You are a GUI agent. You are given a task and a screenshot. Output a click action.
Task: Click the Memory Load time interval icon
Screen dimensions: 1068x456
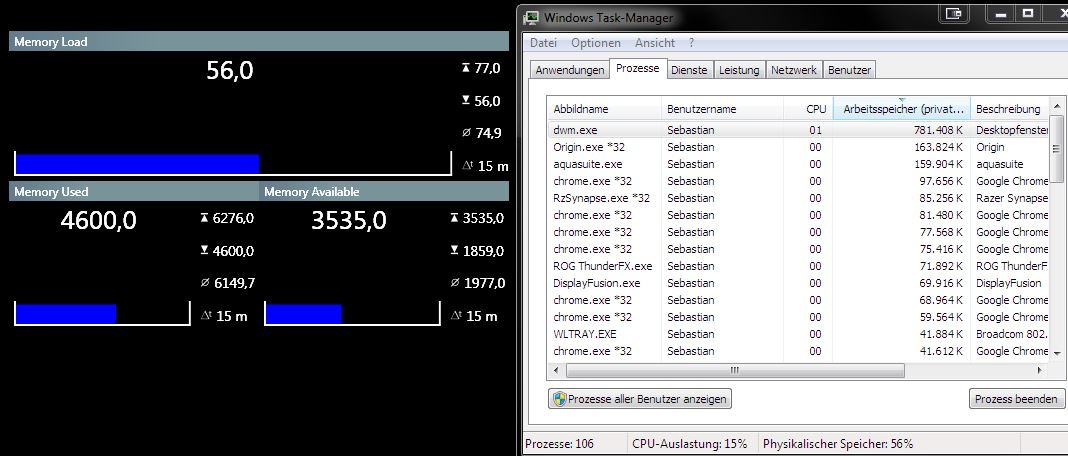[467, 165]
